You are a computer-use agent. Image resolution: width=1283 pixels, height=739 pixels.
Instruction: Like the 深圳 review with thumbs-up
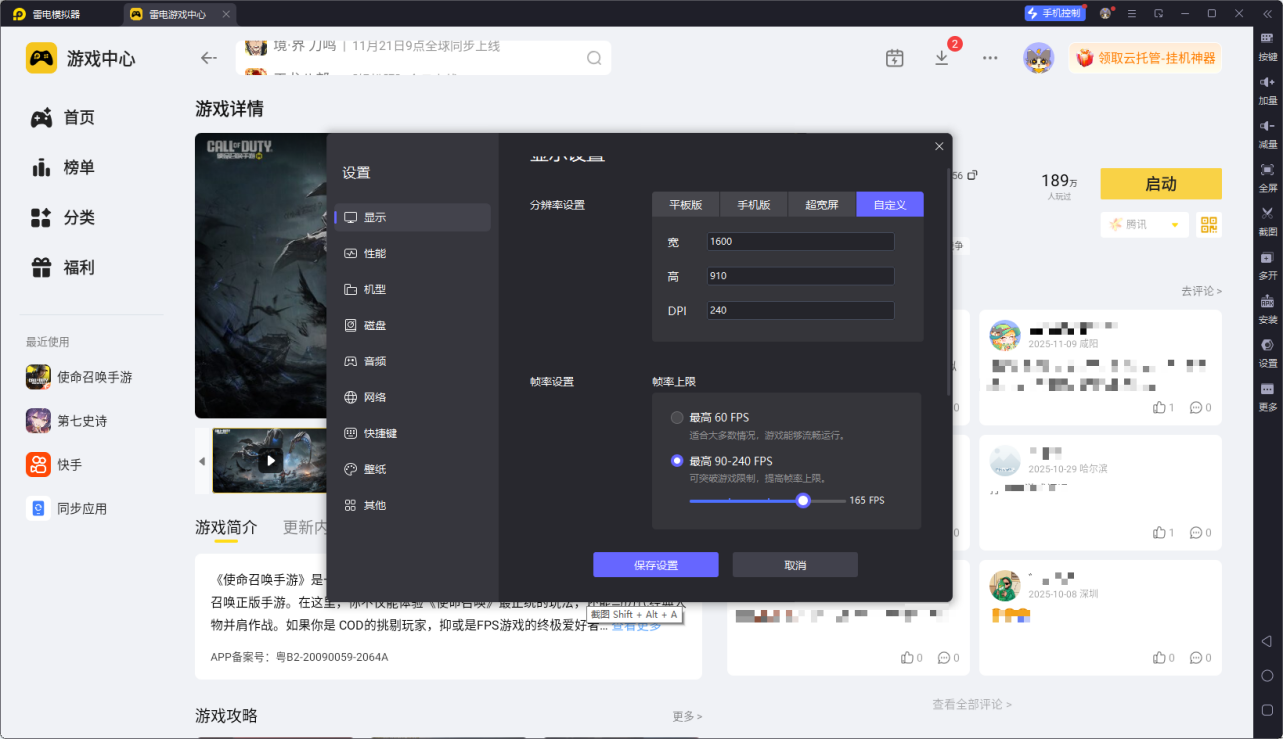(x=1160, y=658)
